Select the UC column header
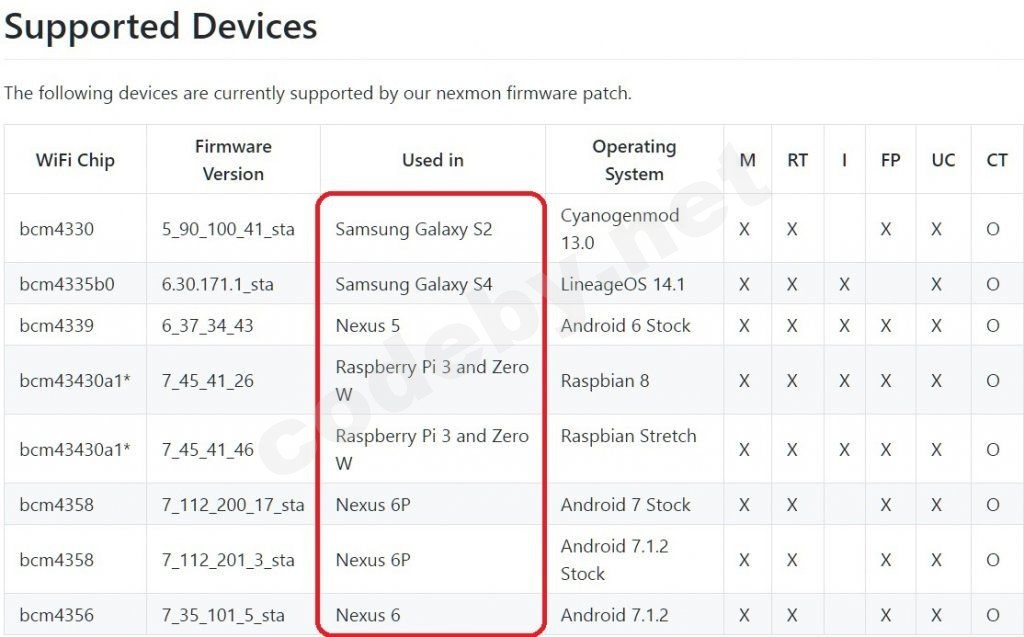 (x=943, y=160)
